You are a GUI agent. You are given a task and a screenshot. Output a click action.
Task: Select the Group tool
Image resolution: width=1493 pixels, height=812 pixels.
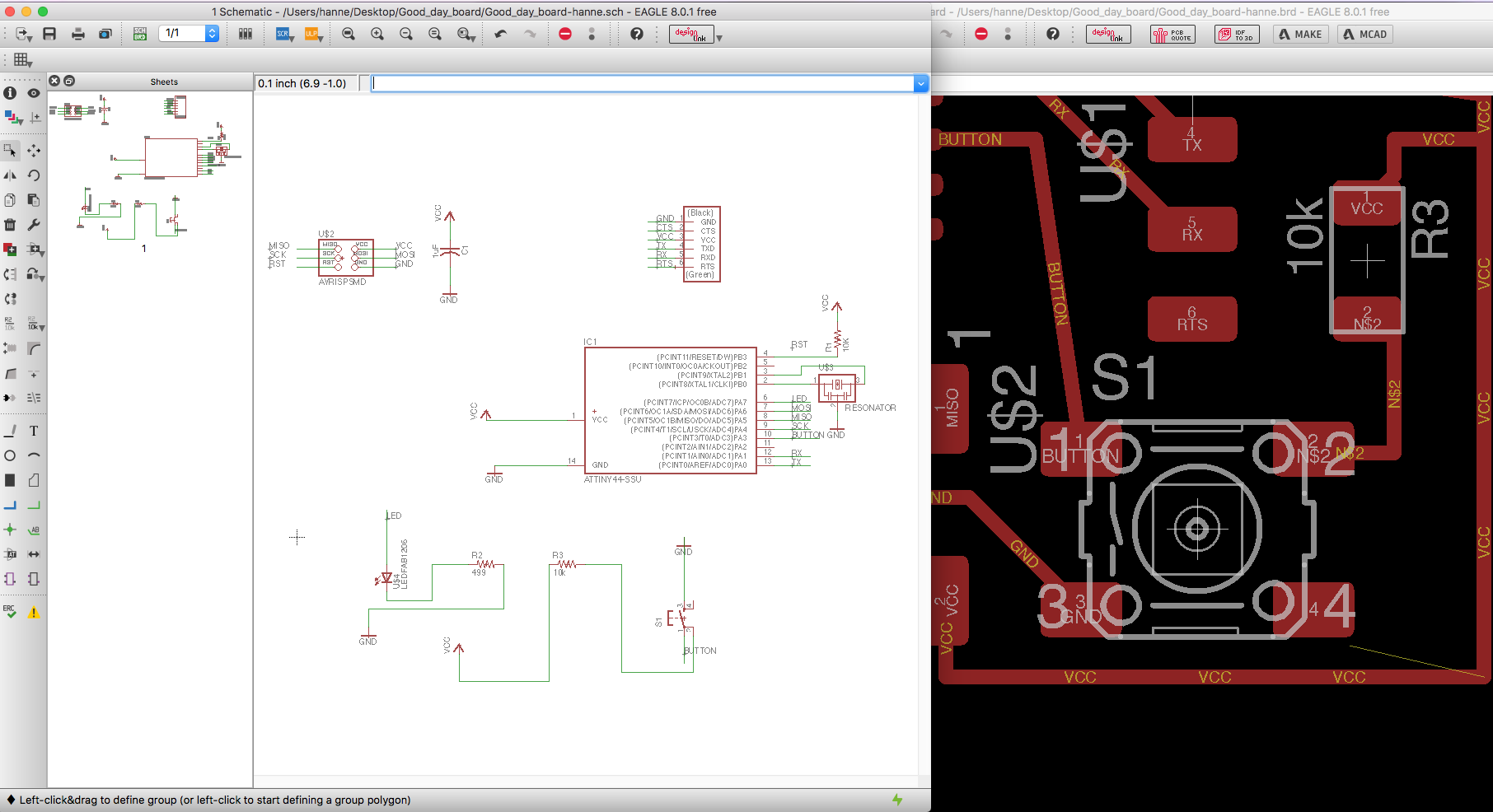click(x=10, y=151)
